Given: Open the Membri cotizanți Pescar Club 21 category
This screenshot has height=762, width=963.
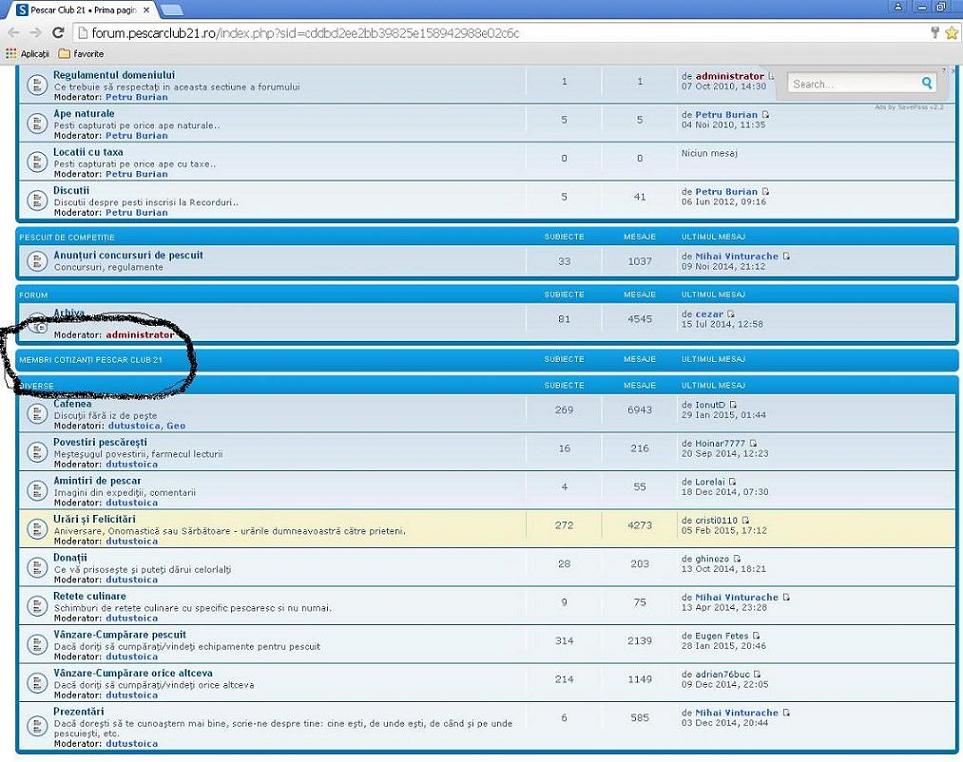Looking at the screenshot, I should (90, 359).
